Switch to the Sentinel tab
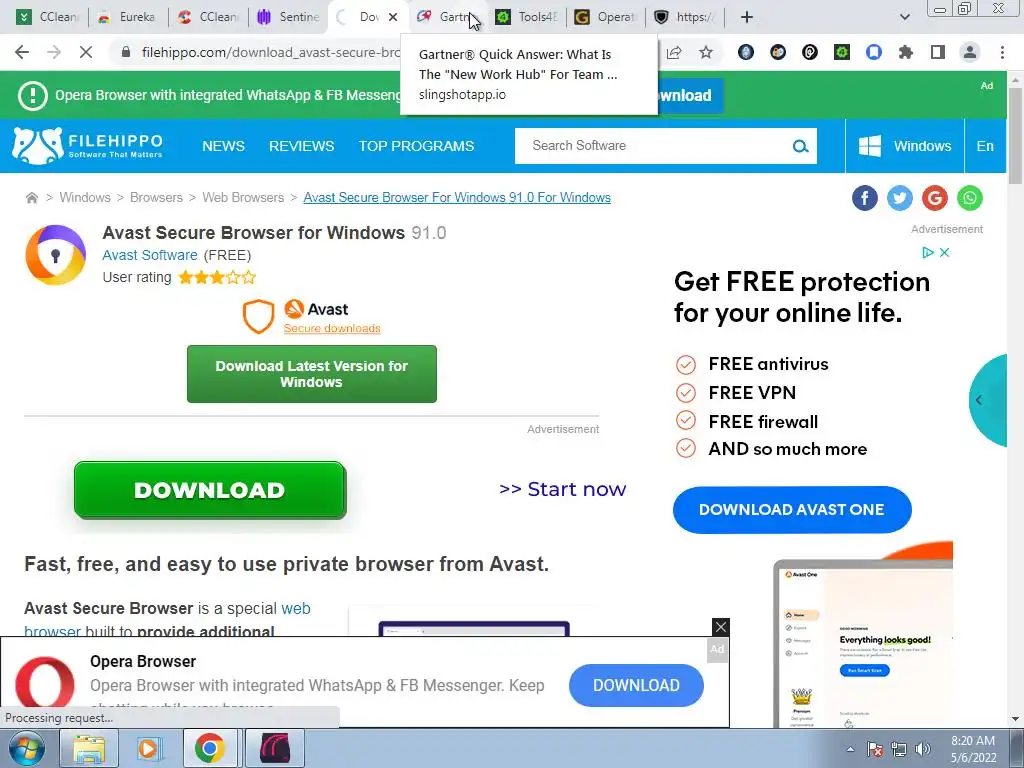Image resolution: width=1024 pixels, height=768 pixels. pos(289,17)
